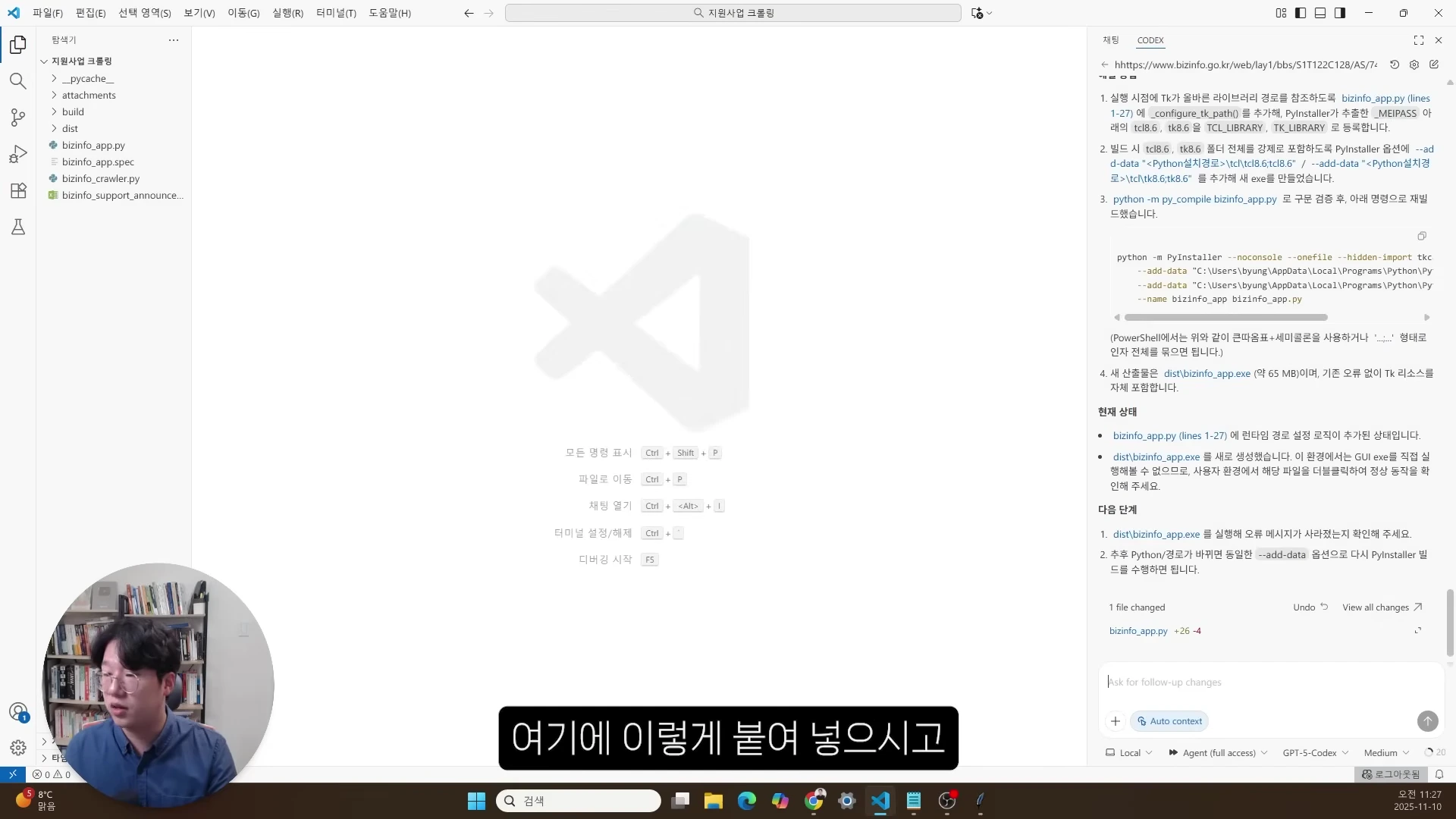Screen dimensions: 1456x819
Task: Open the Manage gear in activity bar
Action: tap(18, 748)
